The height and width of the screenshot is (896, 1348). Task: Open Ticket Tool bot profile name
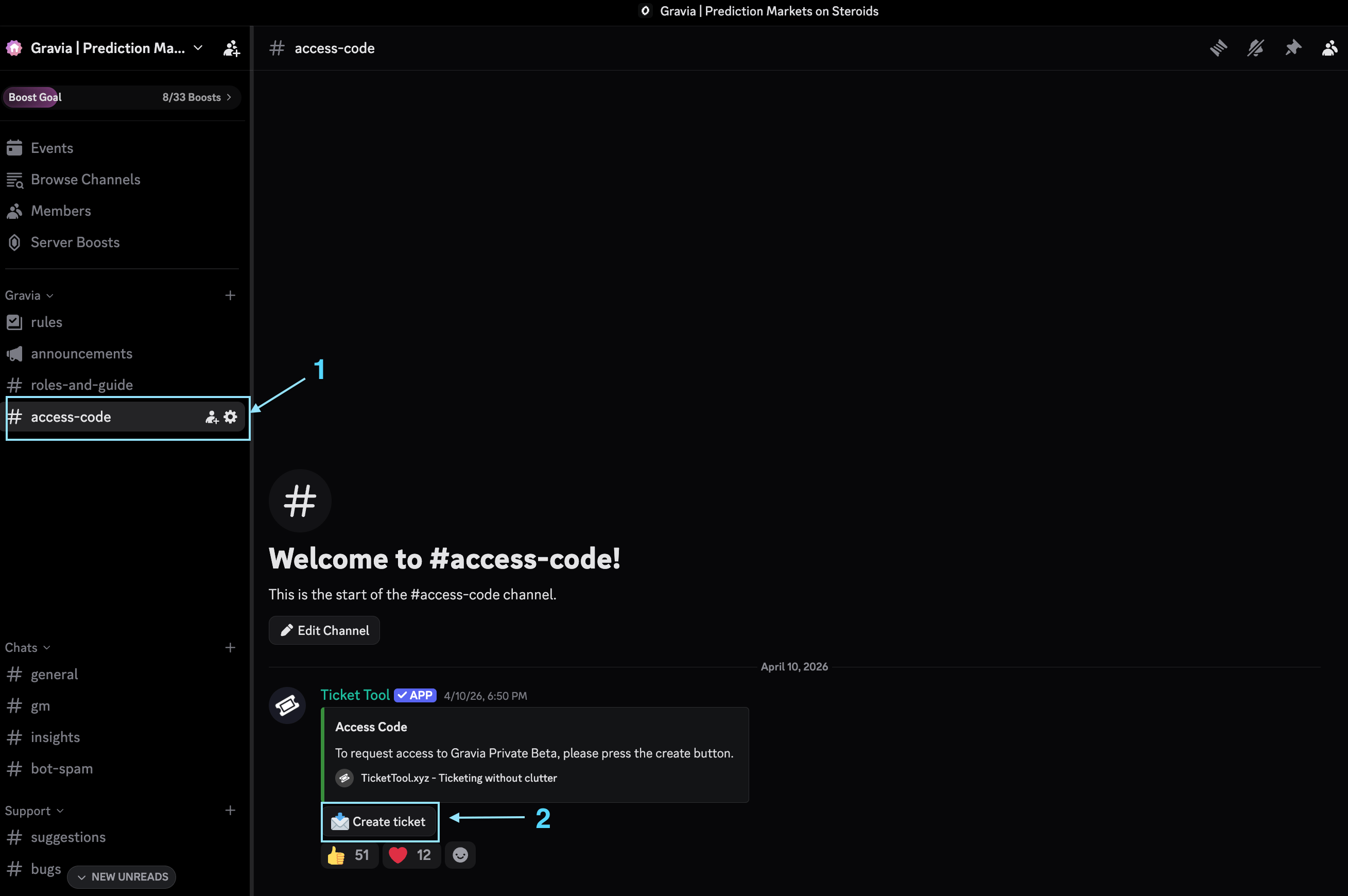[355, 695]
